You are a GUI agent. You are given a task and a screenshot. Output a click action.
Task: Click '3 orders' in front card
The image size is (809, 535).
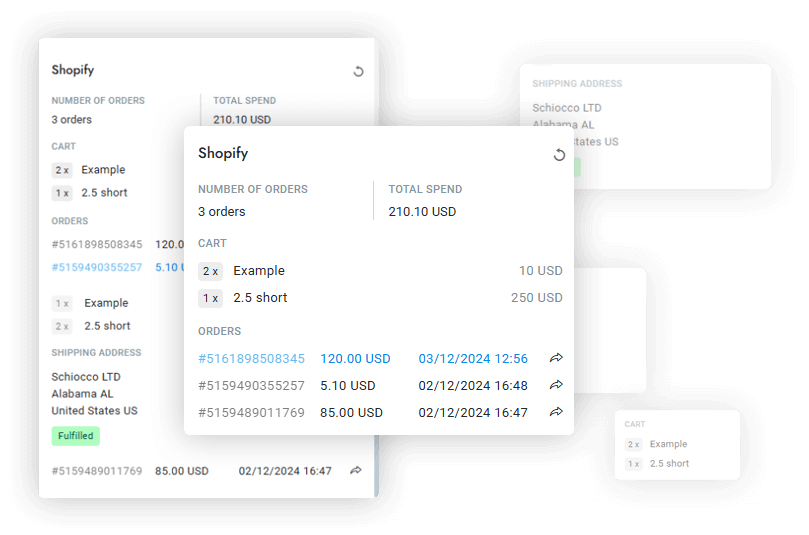(x=222, y=212)
